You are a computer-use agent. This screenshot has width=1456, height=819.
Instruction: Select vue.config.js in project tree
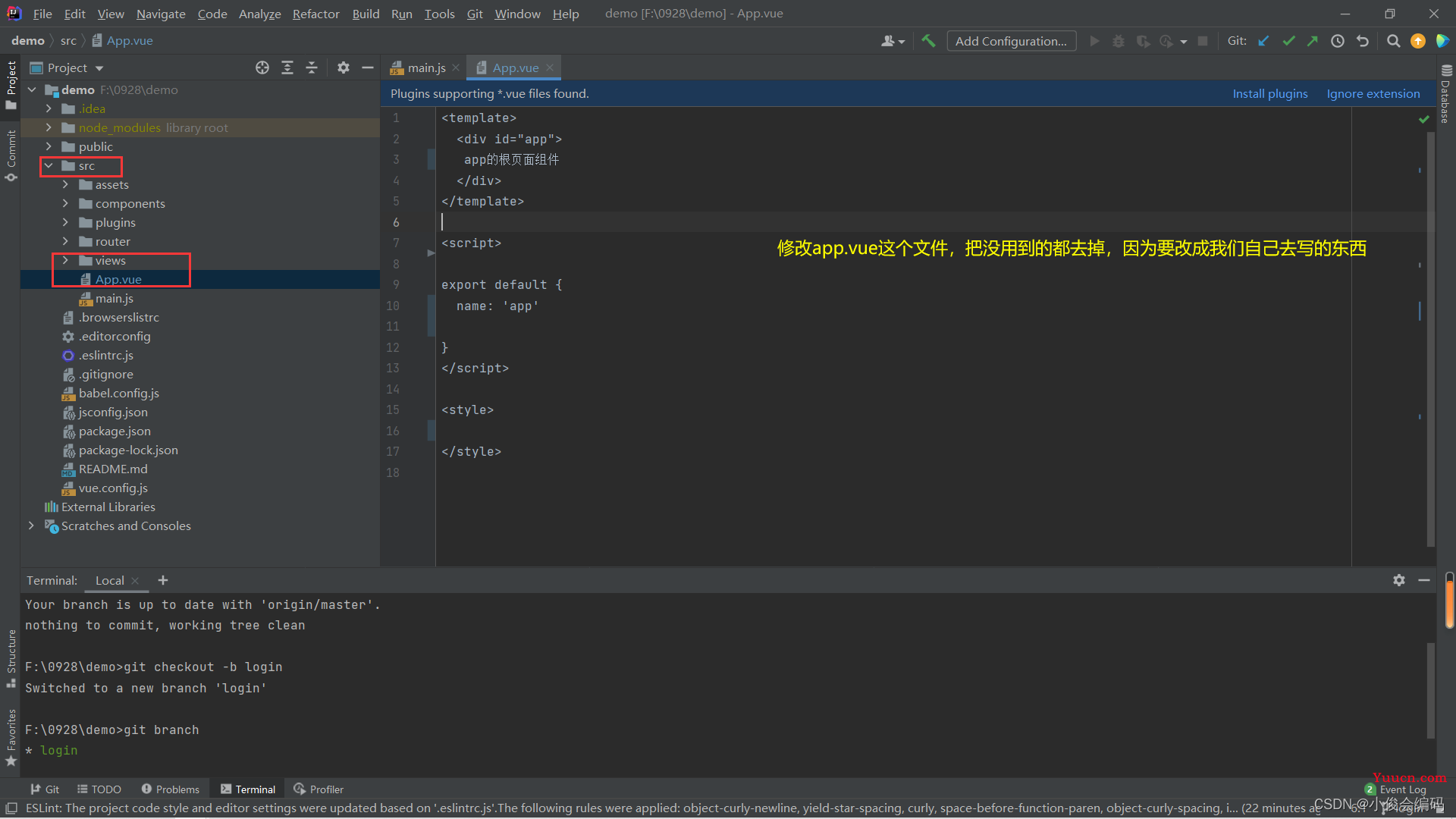[113, 488]
